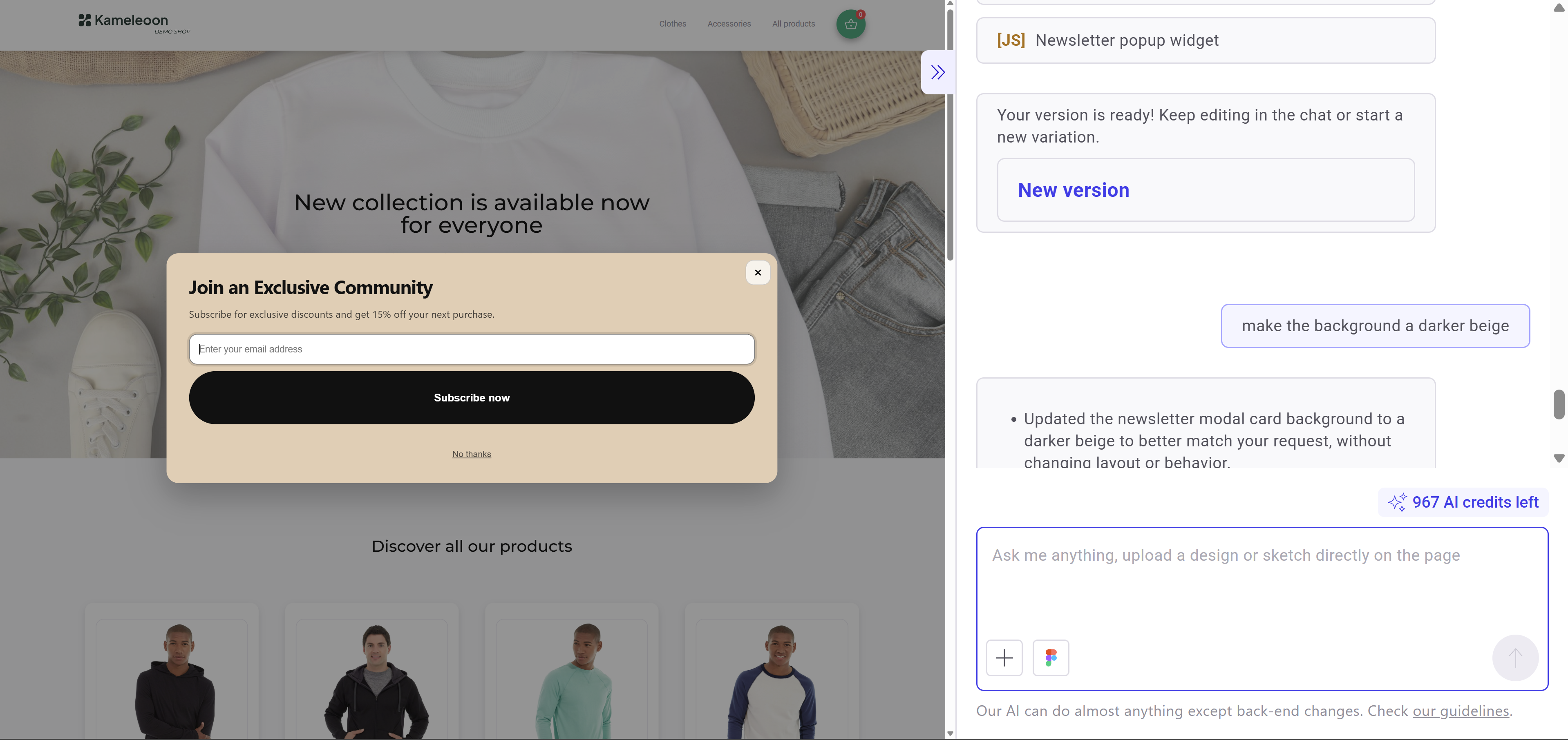1568x740 pixels.
Task: Click the AI credits sparkle icon
Action: point(1397,502)
